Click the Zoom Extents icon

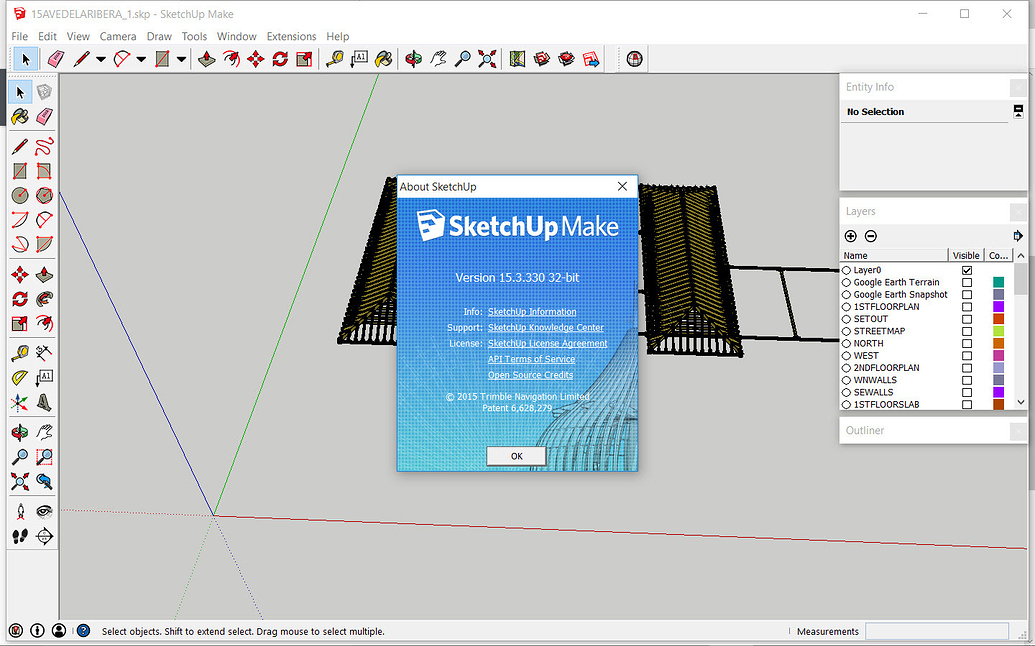tap(487, 59)
